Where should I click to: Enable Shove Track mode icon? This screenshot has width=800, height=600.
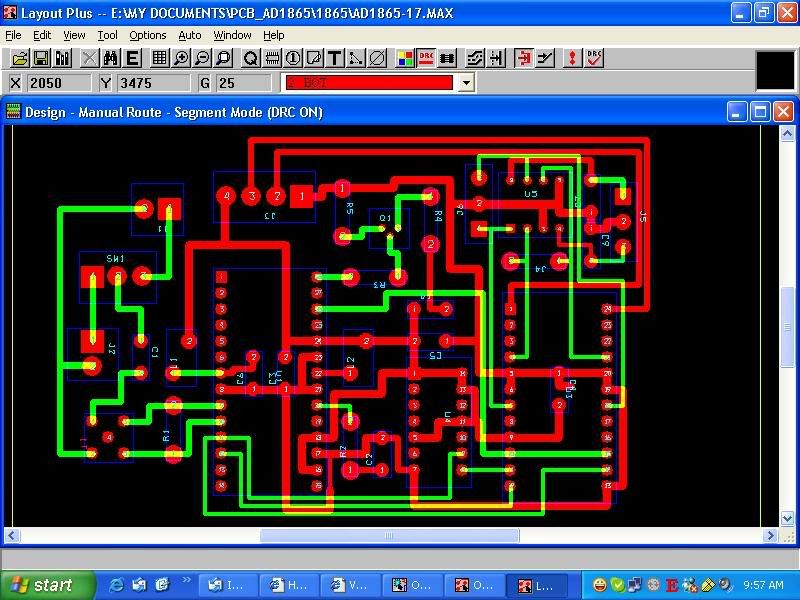coord(496,58)
